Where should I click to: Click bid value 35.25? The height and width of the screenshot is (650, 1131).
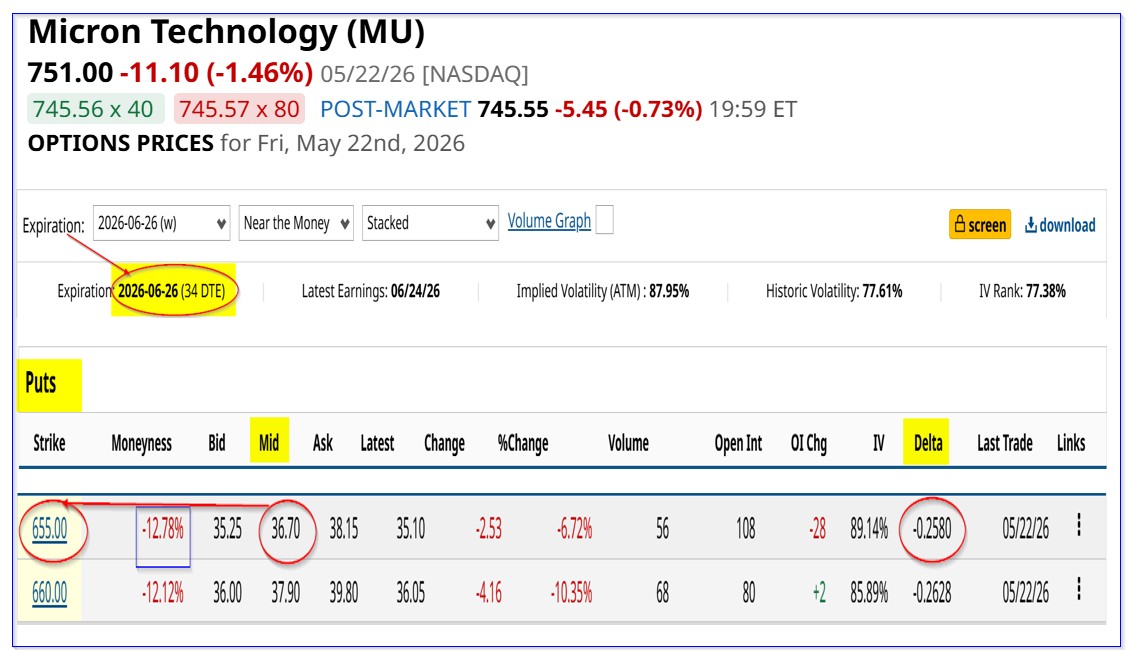tap(227, 530)
